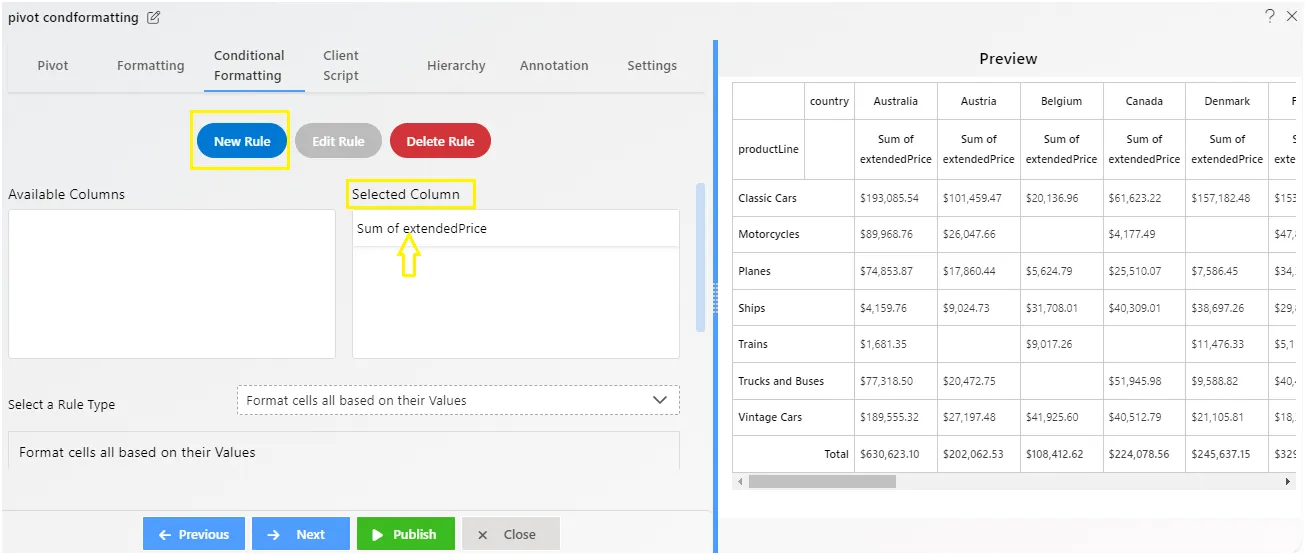Click the Edit Rule button

click(338, 141)
